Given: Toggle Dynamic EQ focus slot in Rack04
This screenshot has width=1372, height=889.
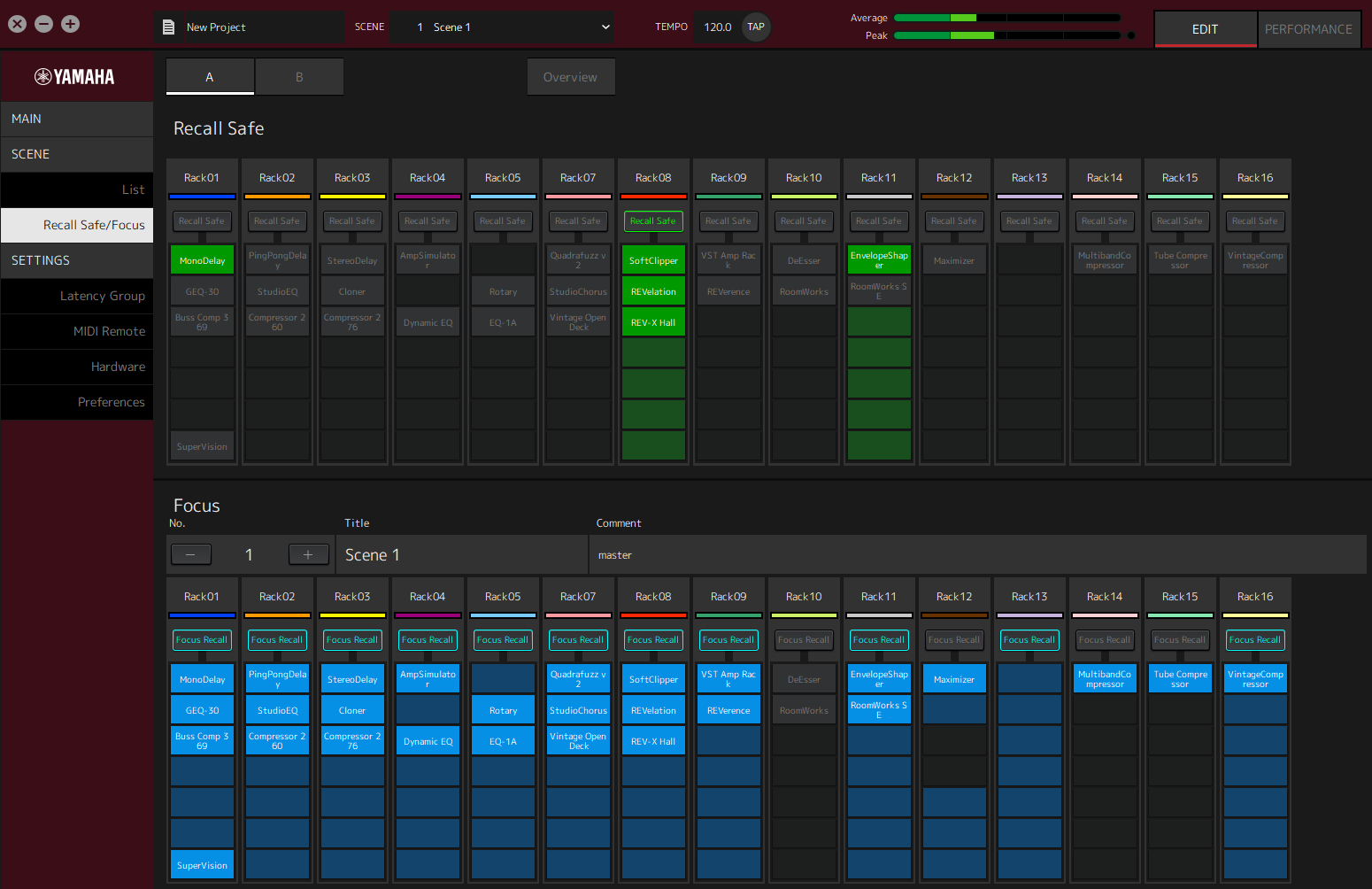Looking at the screenshot, I should click(x=428, y=741).
